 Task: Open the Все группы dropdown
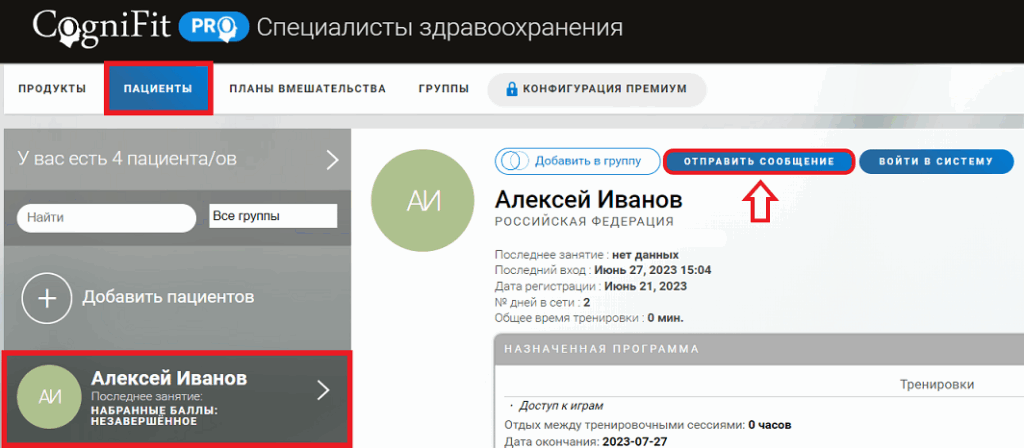[x=273, y=216]
